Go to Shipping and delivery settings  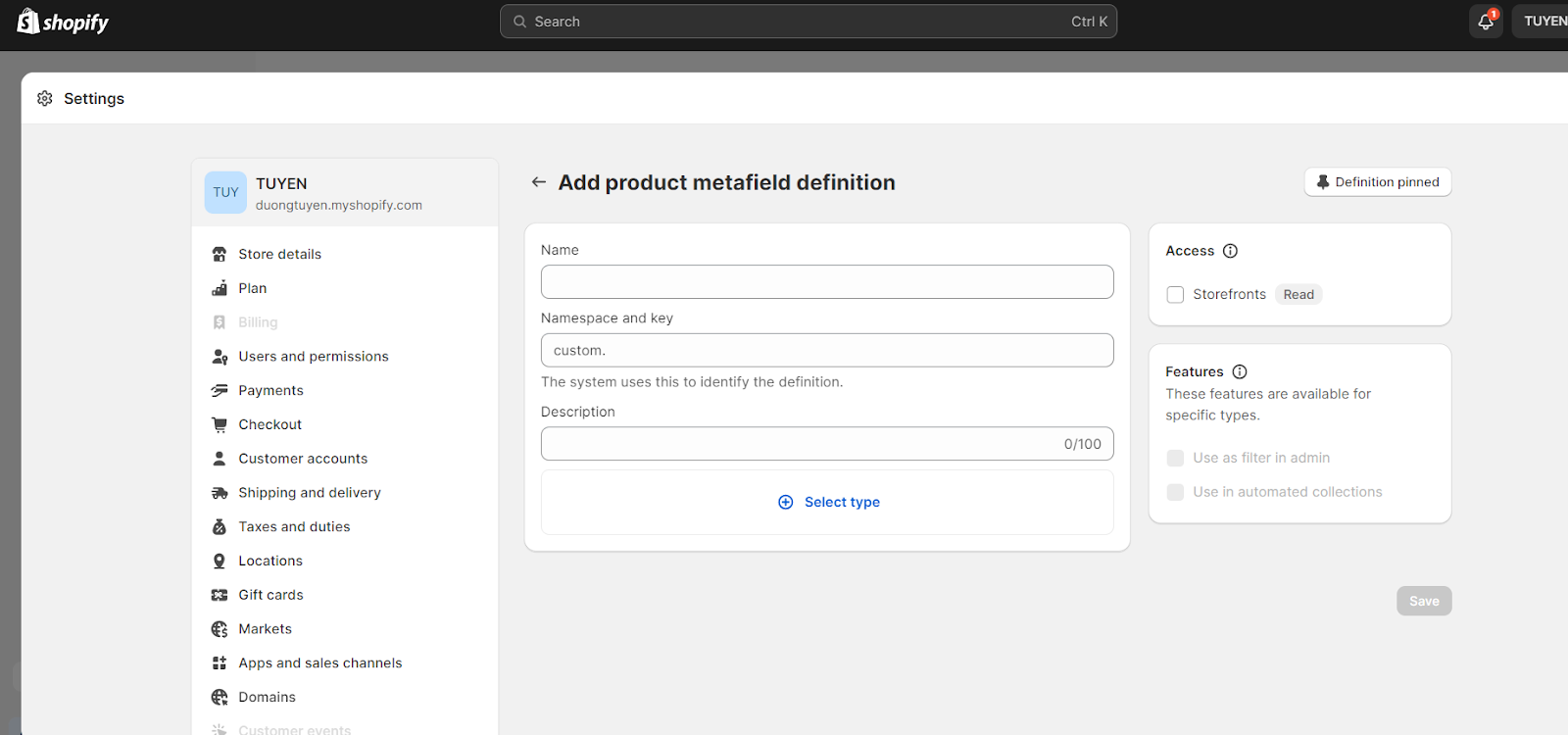pos(309,493)
